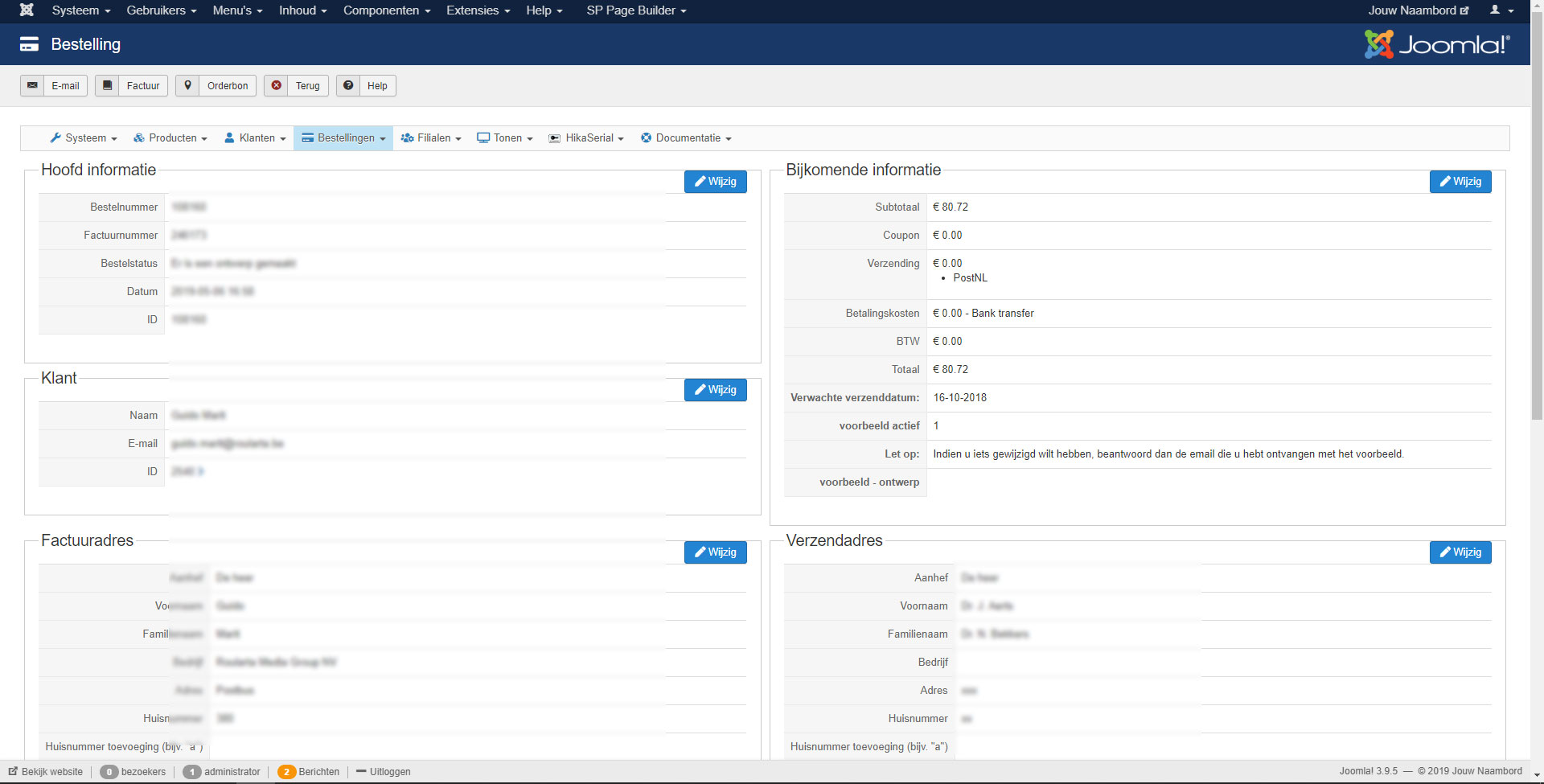
Task: Click the question mark icon on Help
Action: pos(348,85)
